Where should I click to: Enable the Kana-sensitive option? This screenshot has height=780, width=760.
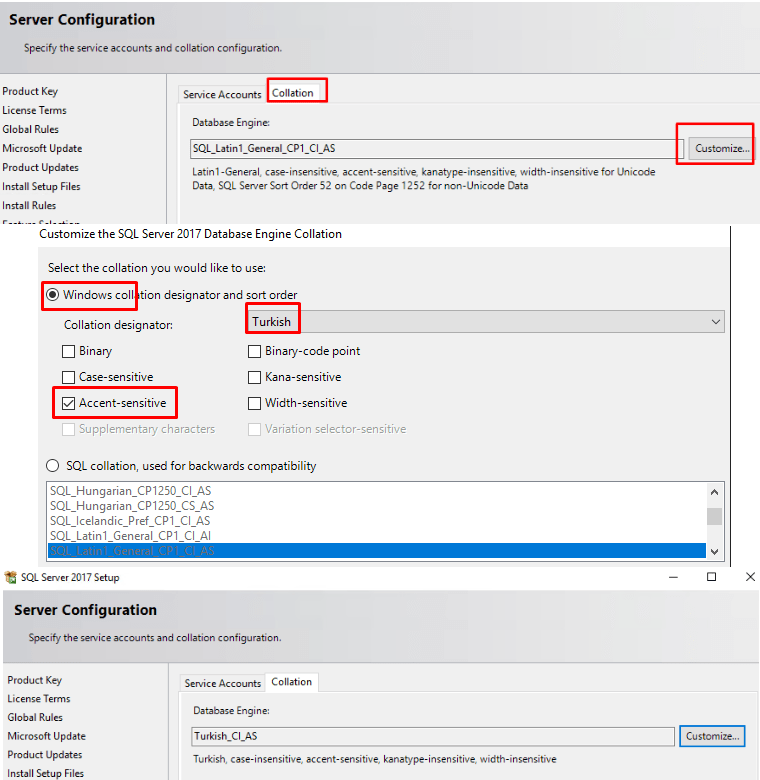[255, 377]
